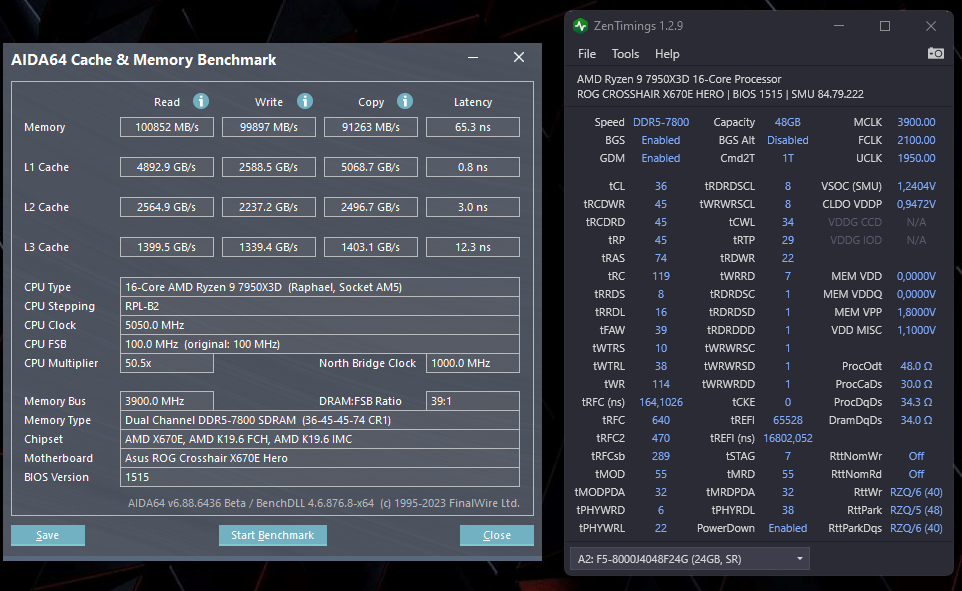This screenshot has height=591, width=962.
Task: Click tRAS value 74
Action: (x=661, y=258)
